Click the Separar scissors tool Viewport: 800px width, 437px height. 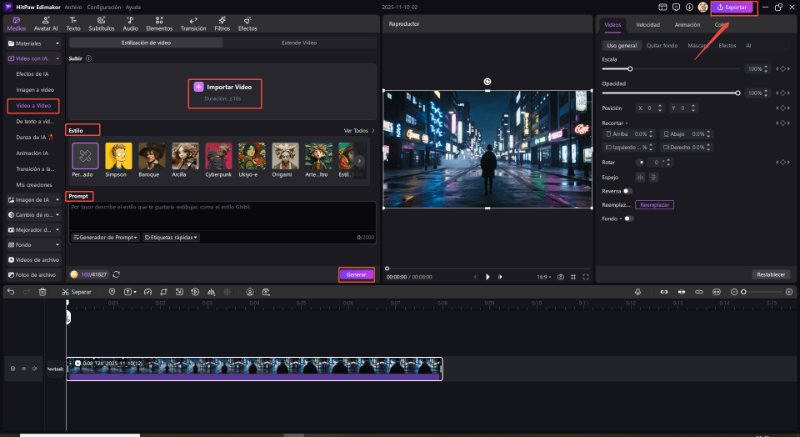coord(76,292)
